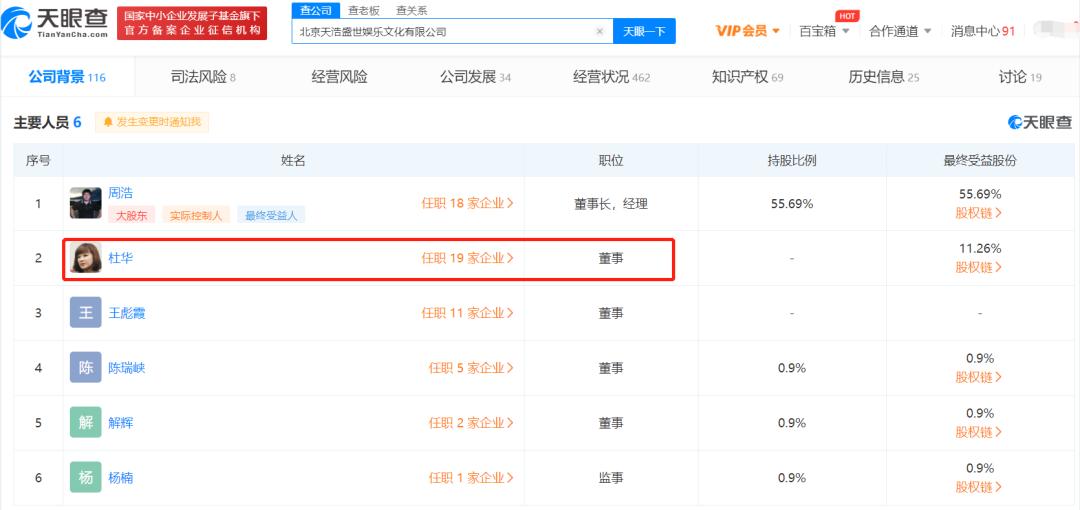Click the 大股东 tag on 周浩
The image size is (1080, 510).
tap(132, 215)
